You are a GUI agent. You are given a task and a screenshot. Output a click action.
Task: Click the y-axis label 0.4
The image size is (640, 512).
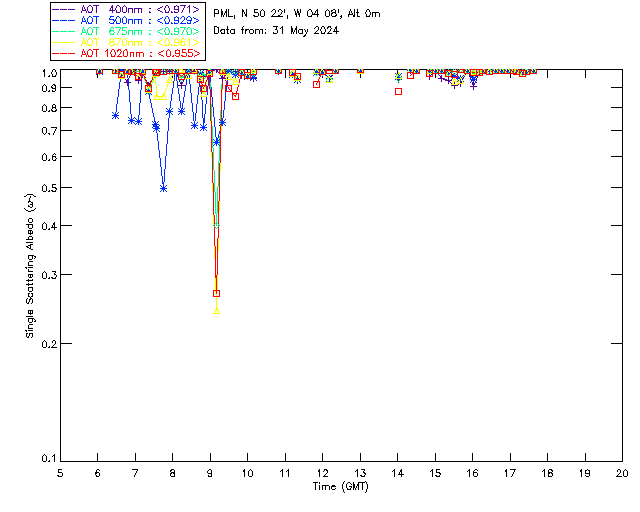tap(49, 226)
